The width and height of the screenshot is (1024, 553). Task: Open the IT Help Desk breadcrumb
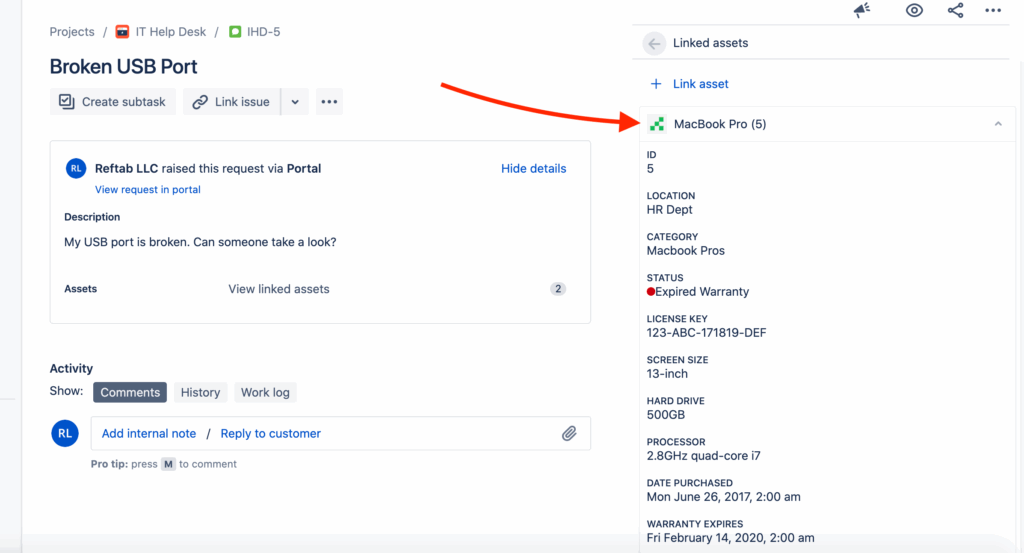tap(170, 31)
